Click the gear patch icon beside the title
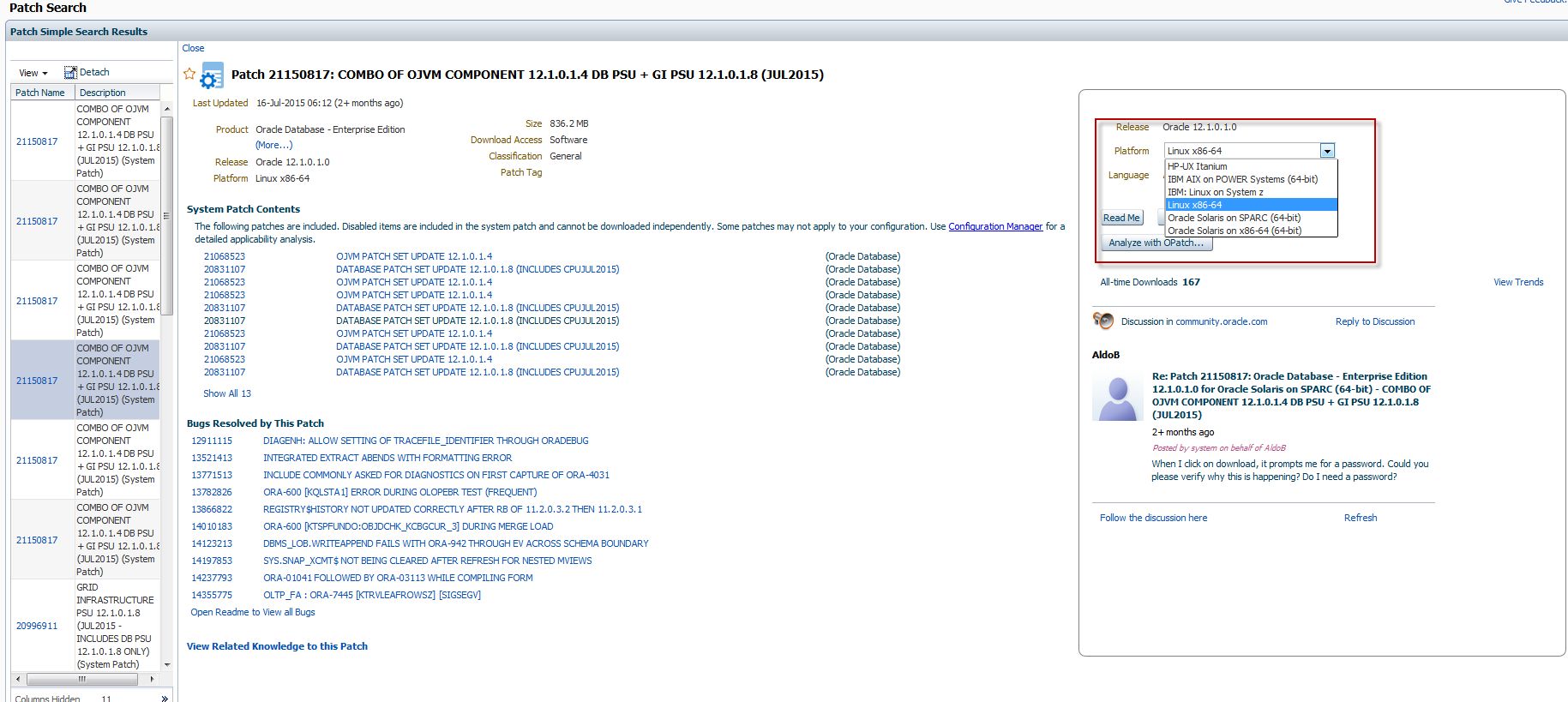This screenshot has height=702, width=1568. pyautogui.click(x=212, y=76)
